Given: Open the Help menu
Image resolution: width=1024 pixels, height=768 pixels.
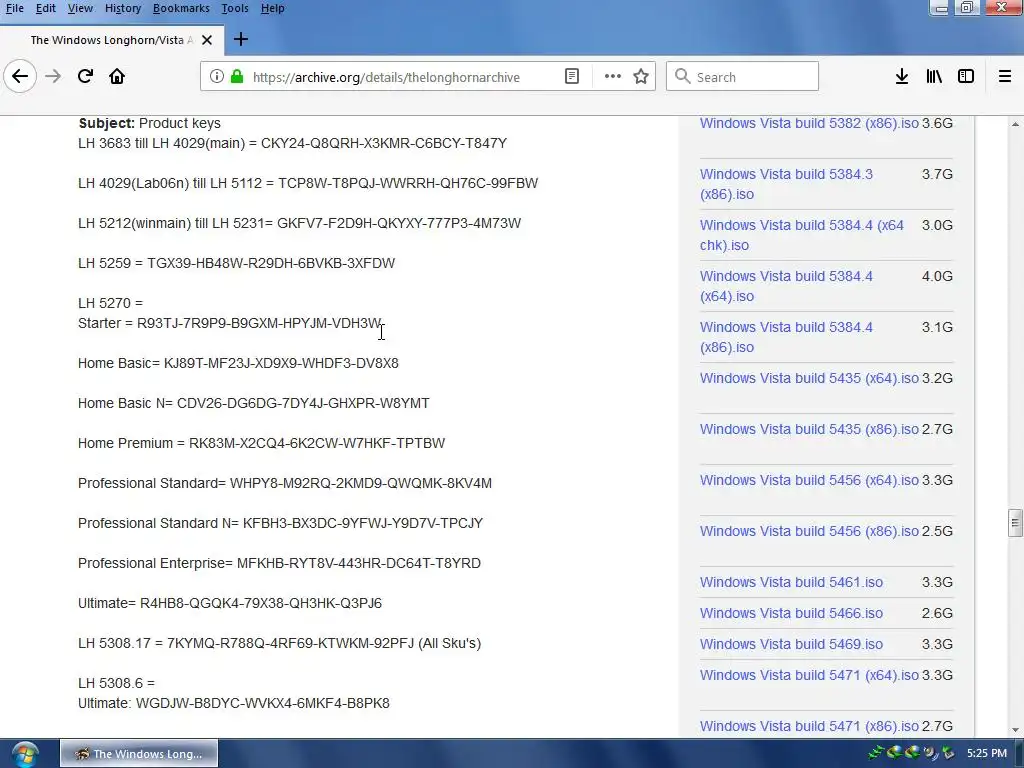Looking at the screenshot, I should coord(272,8).
